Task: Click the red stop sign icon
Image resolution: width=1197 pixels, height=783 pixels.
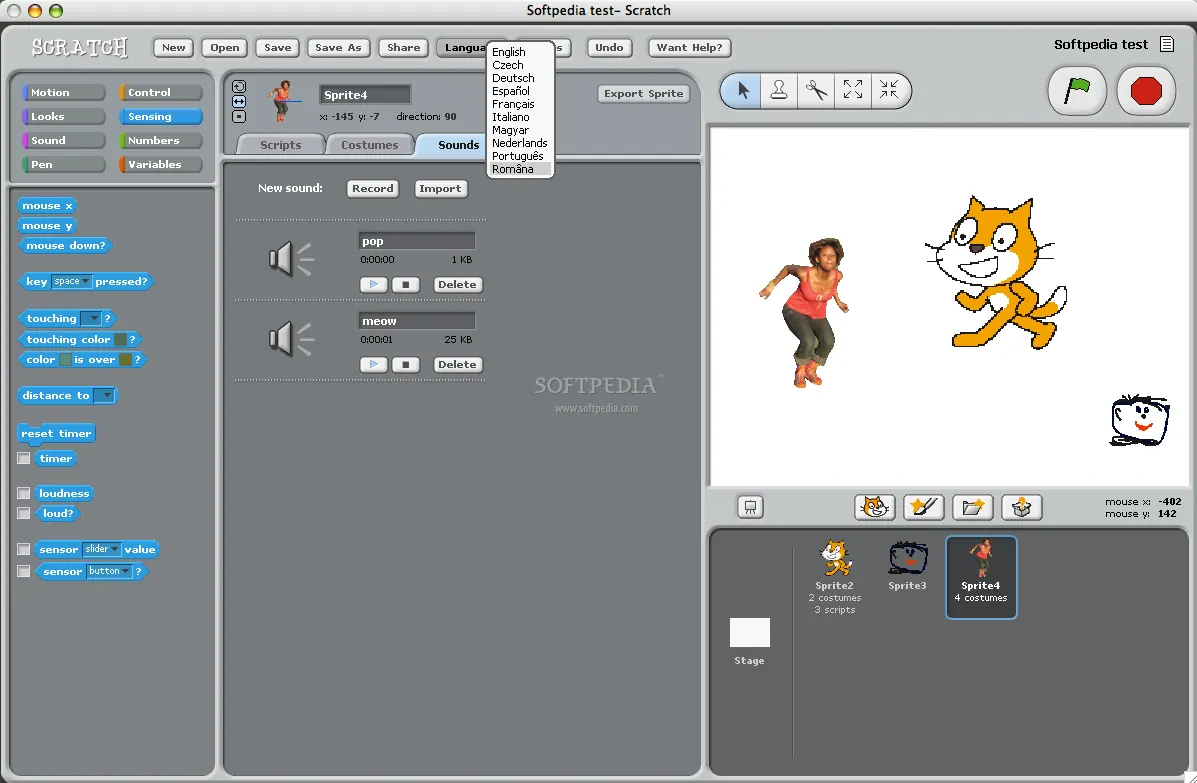Action: (1146, 91)
